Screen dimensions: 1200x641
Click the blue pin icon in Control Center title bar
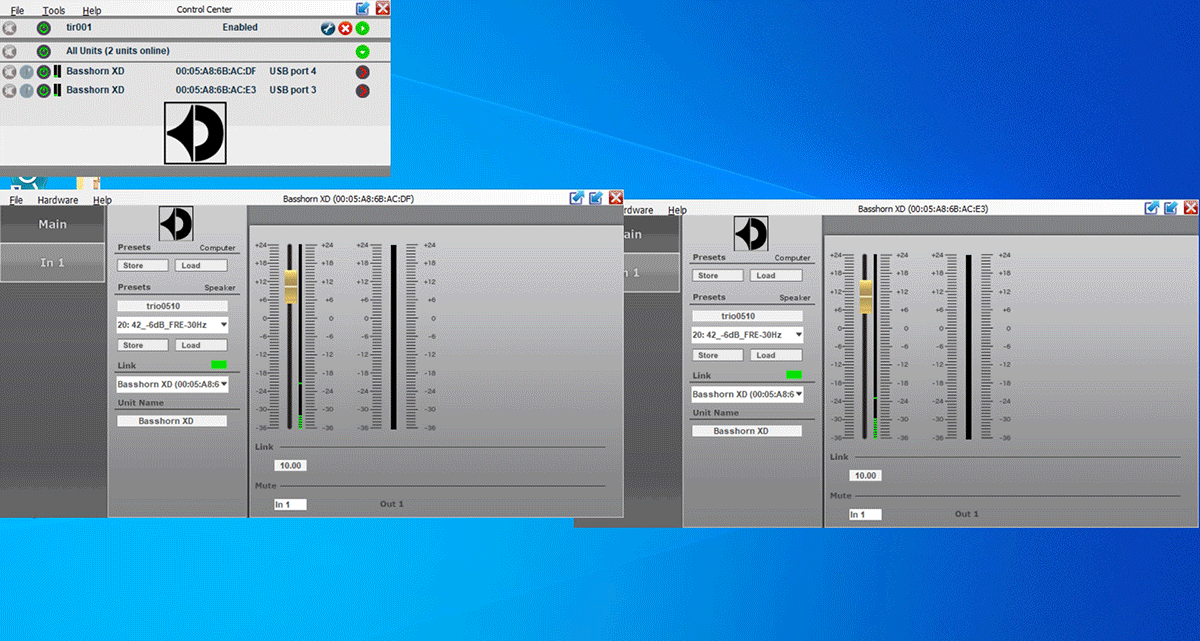(362, 8)
